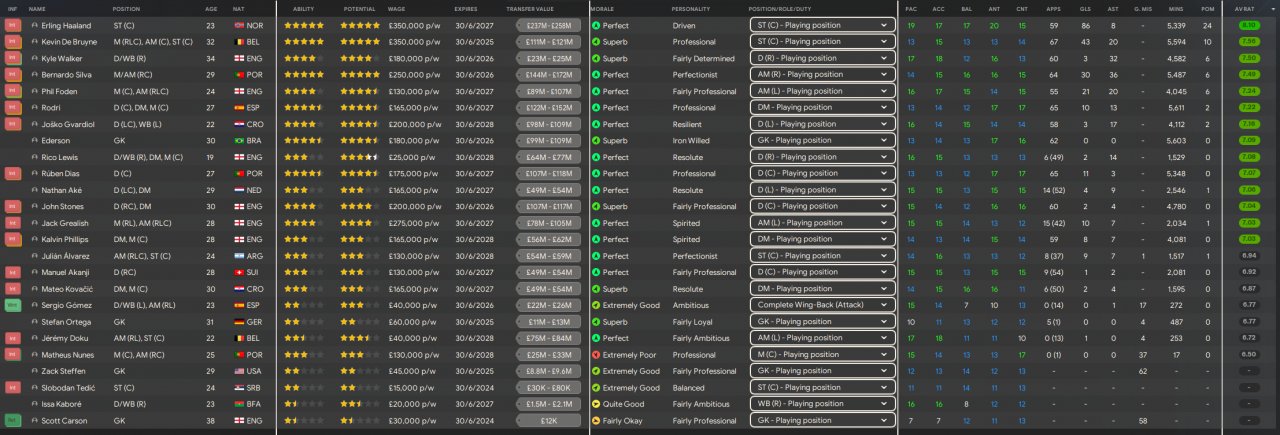The width and height of the screenshot is (1280, 435).
Task: Click Kevin De Bruyne's 7.56 average rating badge
Action: click(1249, 42)
